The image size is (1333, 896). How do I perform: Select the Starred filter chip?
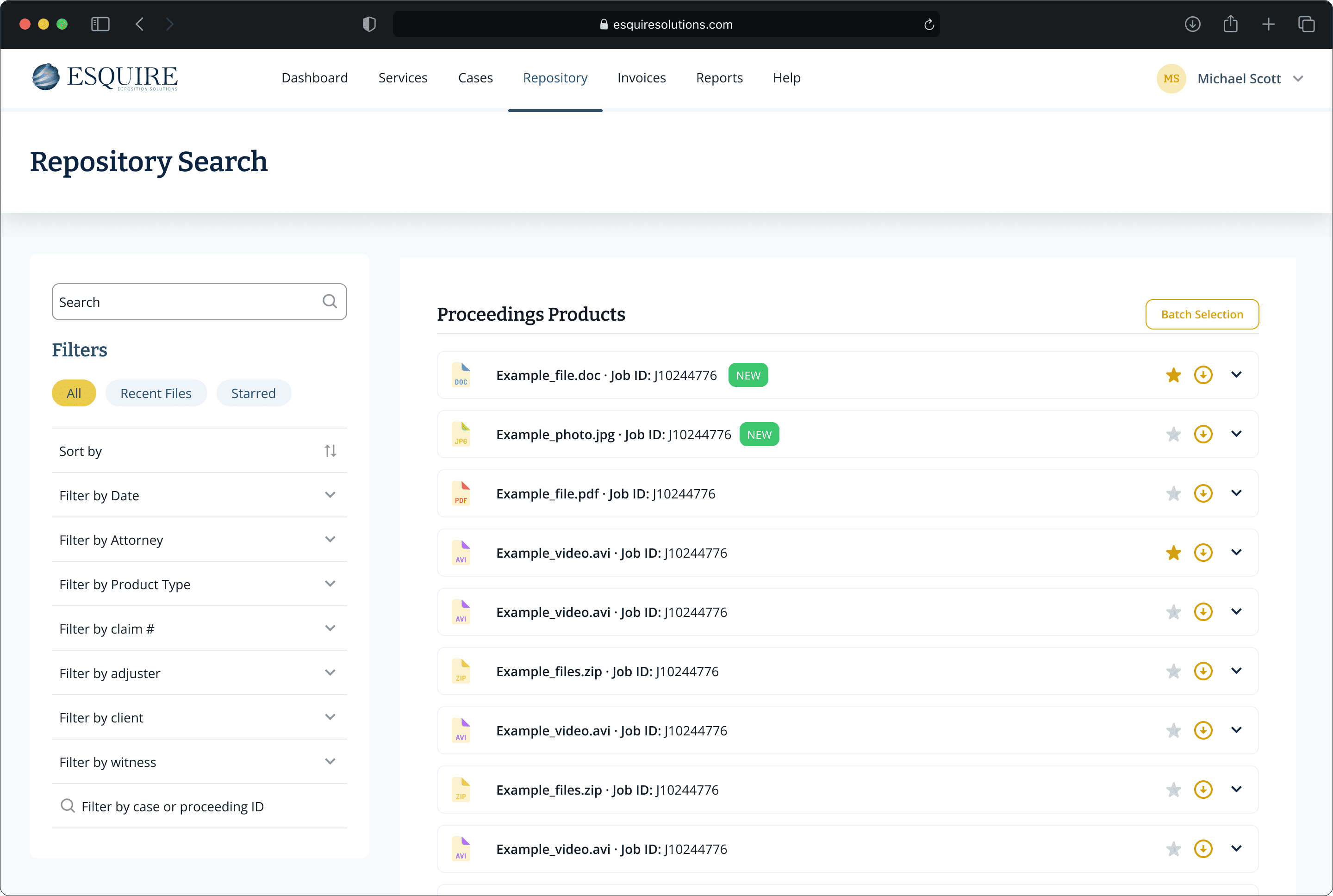[x=253, y=393]
